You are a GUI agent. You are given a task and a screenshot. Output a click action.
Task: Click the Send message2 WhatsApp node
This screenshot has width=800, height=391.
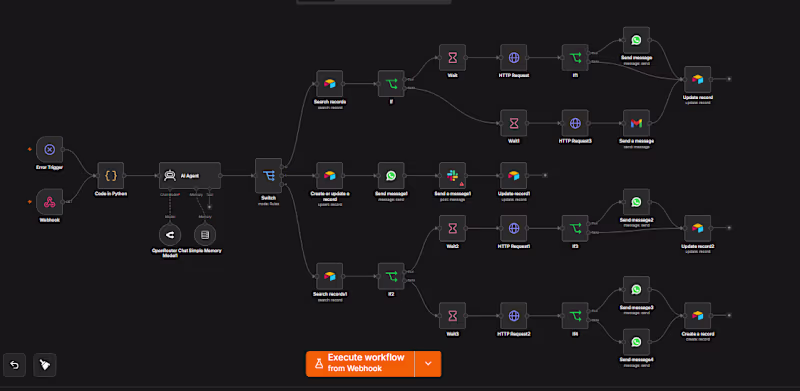click(x=636, y=202)
